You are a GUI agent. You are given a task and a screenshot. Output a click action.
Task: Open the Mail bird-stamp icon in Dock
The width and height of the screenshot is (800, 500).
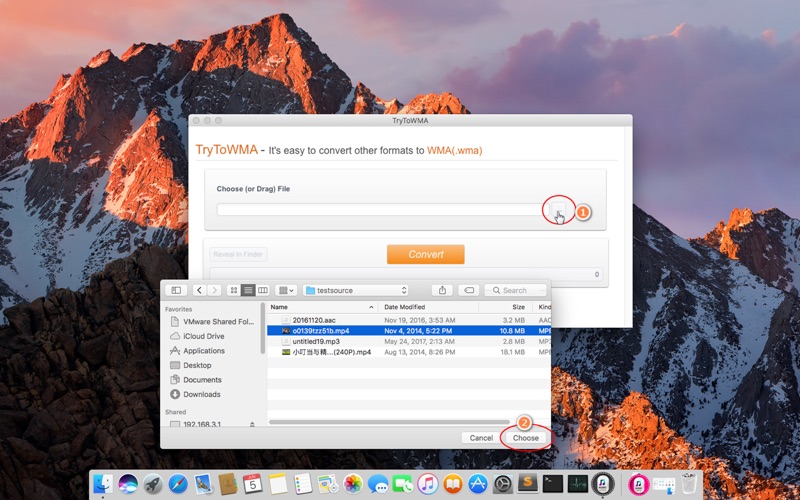point(203,484)
